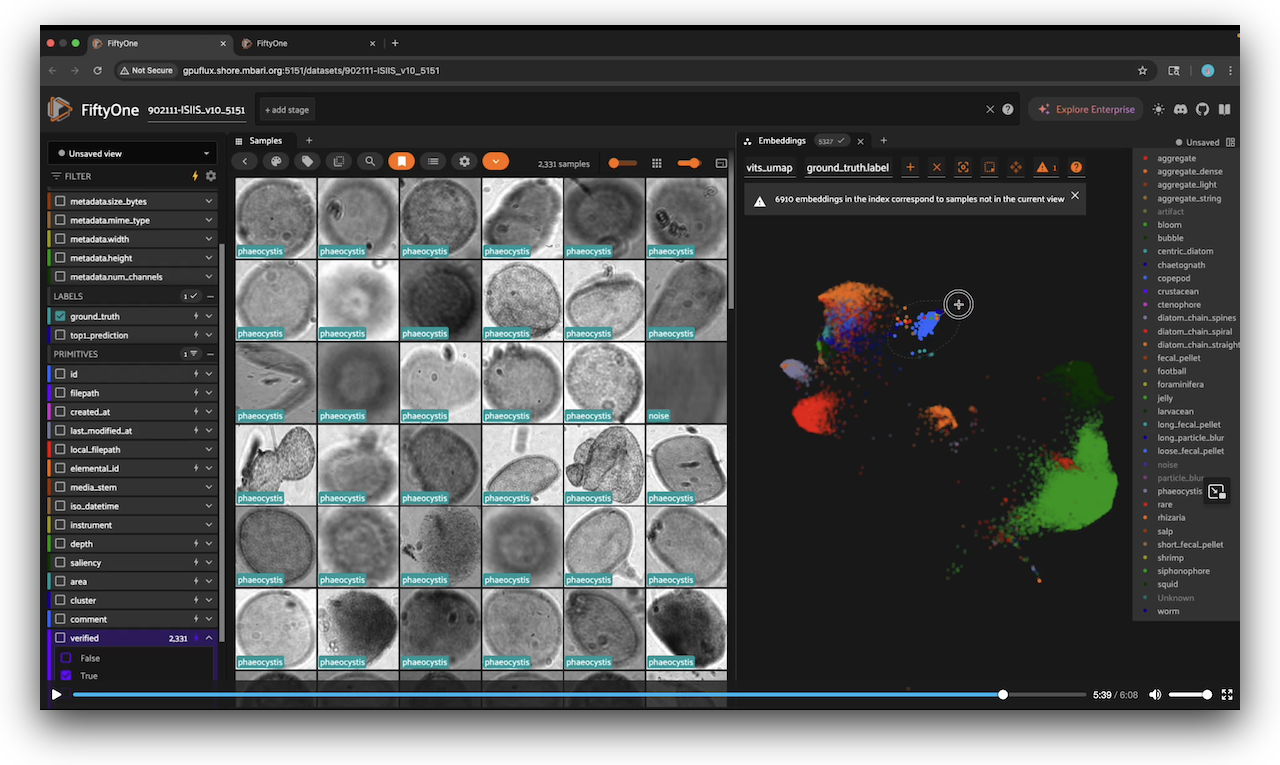Open the GitHub icon link
The image size is (1280, 765).
coord(1202,109)
